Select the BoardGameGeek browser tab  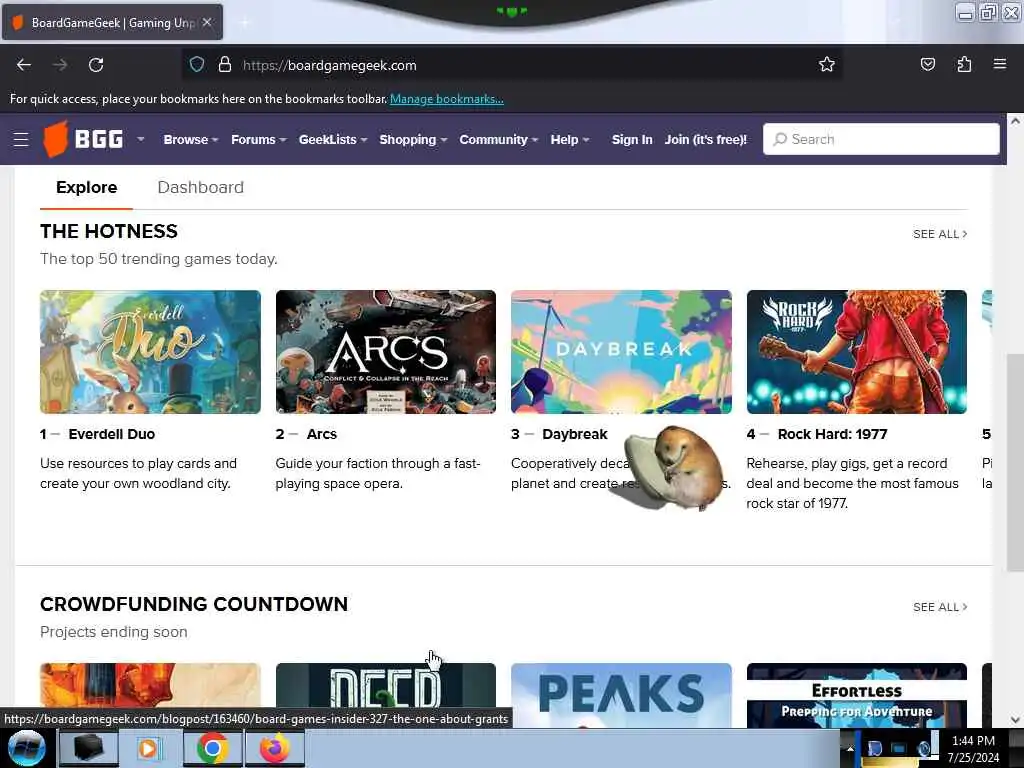tap(112, 22)
